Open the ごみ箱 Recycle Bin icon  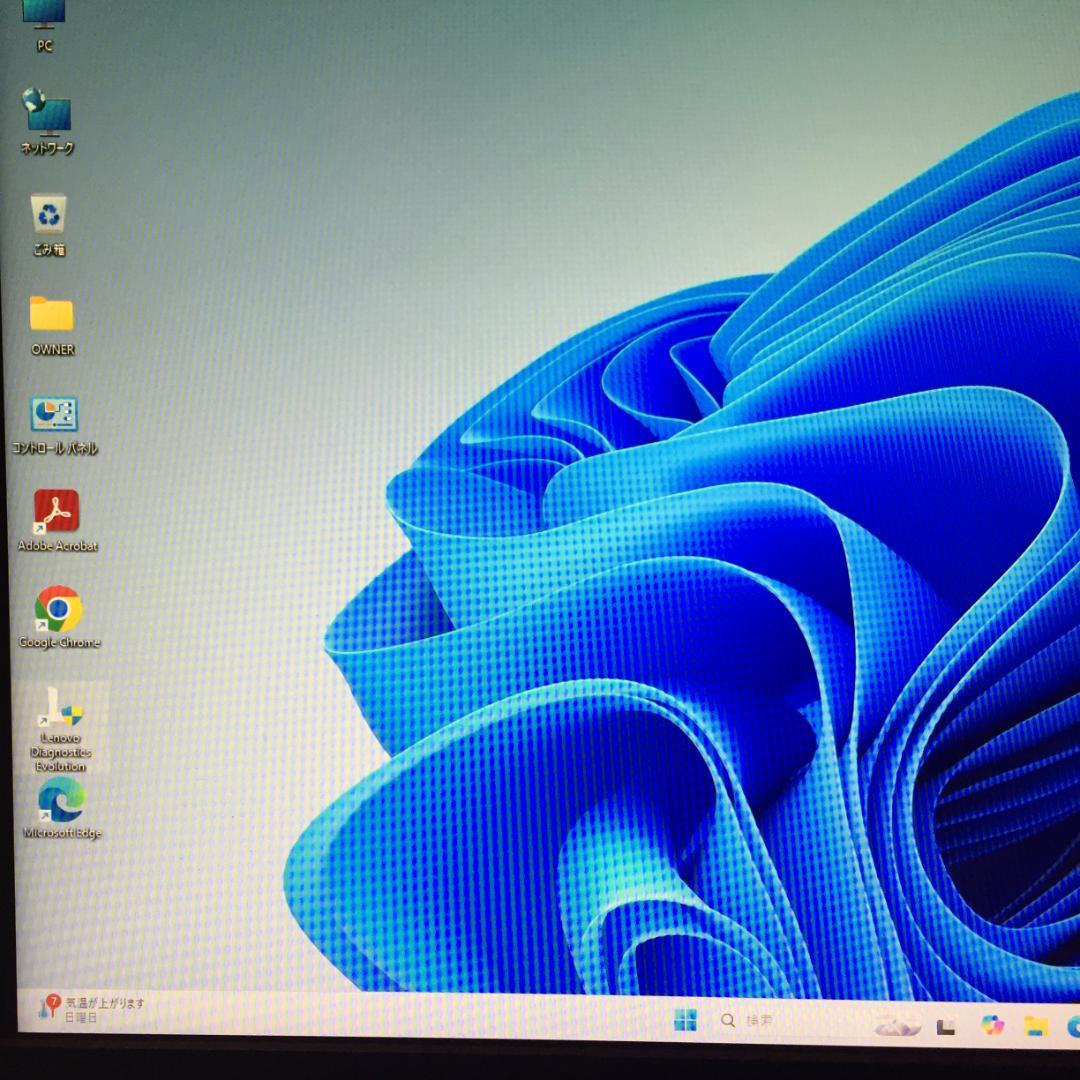[48, 214]
